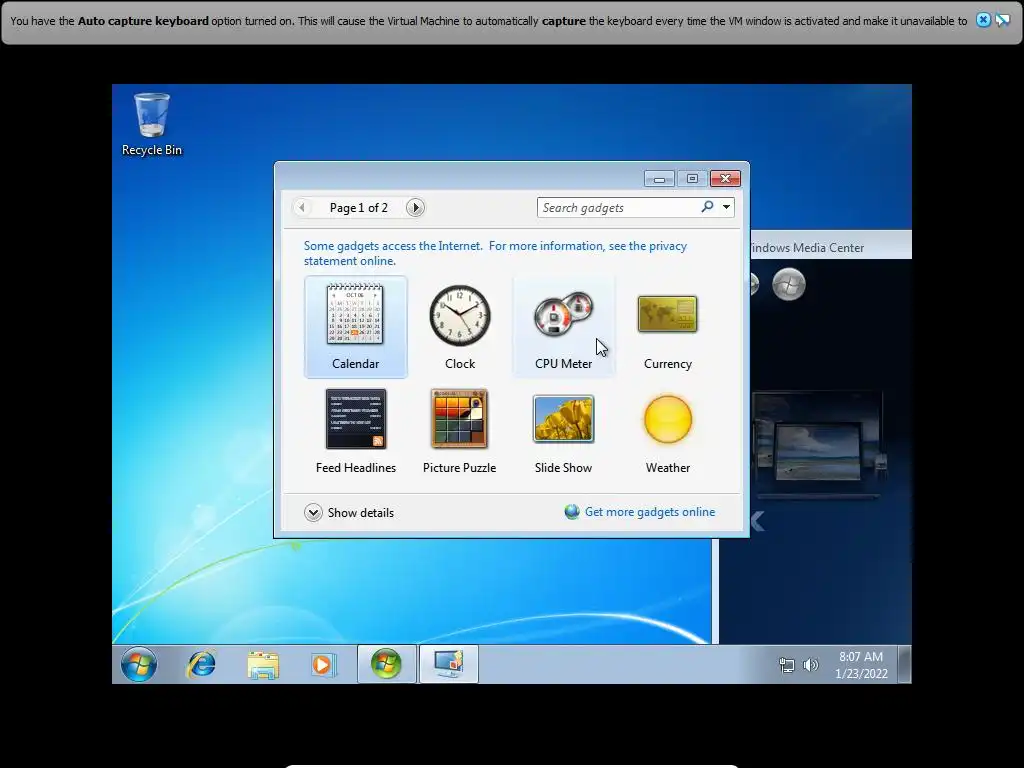Select the Clock gadget
This screenshot has height=768, width=1024.
[460, 327]
